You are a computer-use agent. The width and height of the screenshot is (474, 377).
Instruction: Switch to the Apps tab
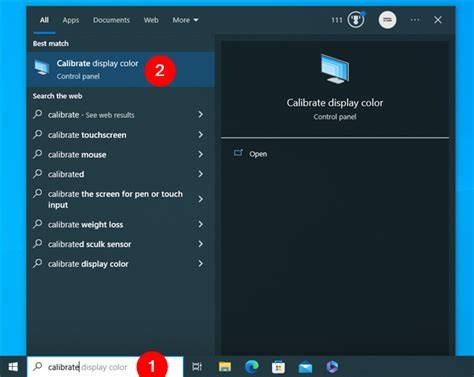click(x=71, y=20)
